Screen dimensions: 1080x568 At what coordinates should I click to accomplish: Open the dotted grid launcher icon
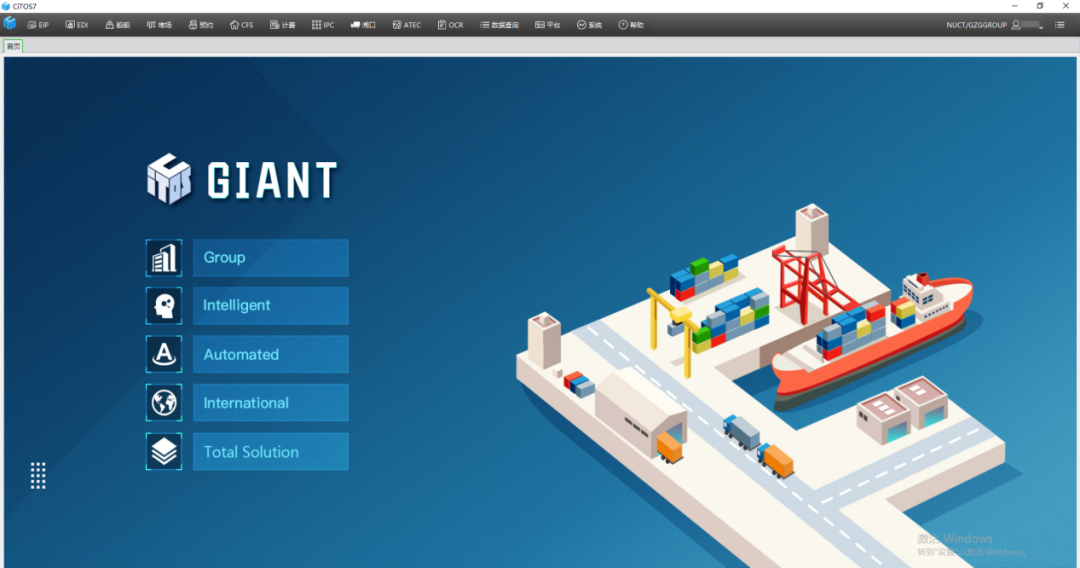click(38, 476)
